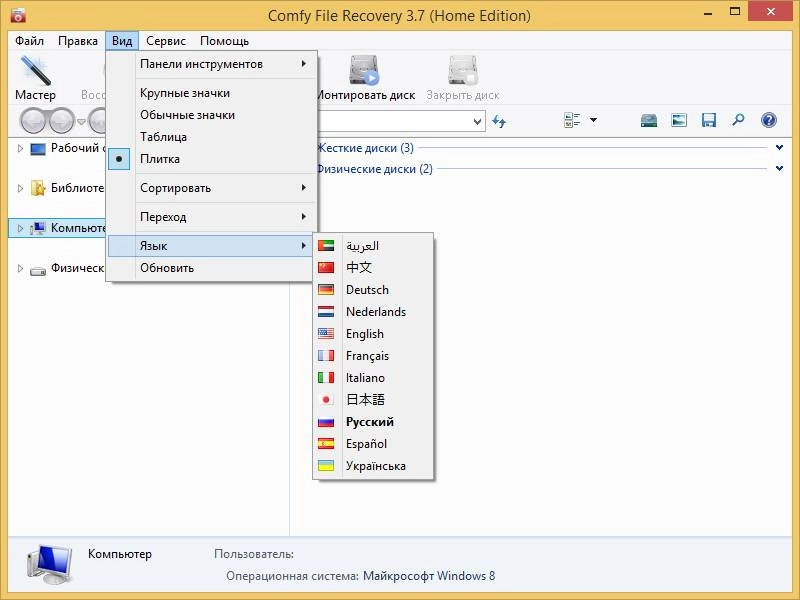Click inside the address input field

pos(393,121)
